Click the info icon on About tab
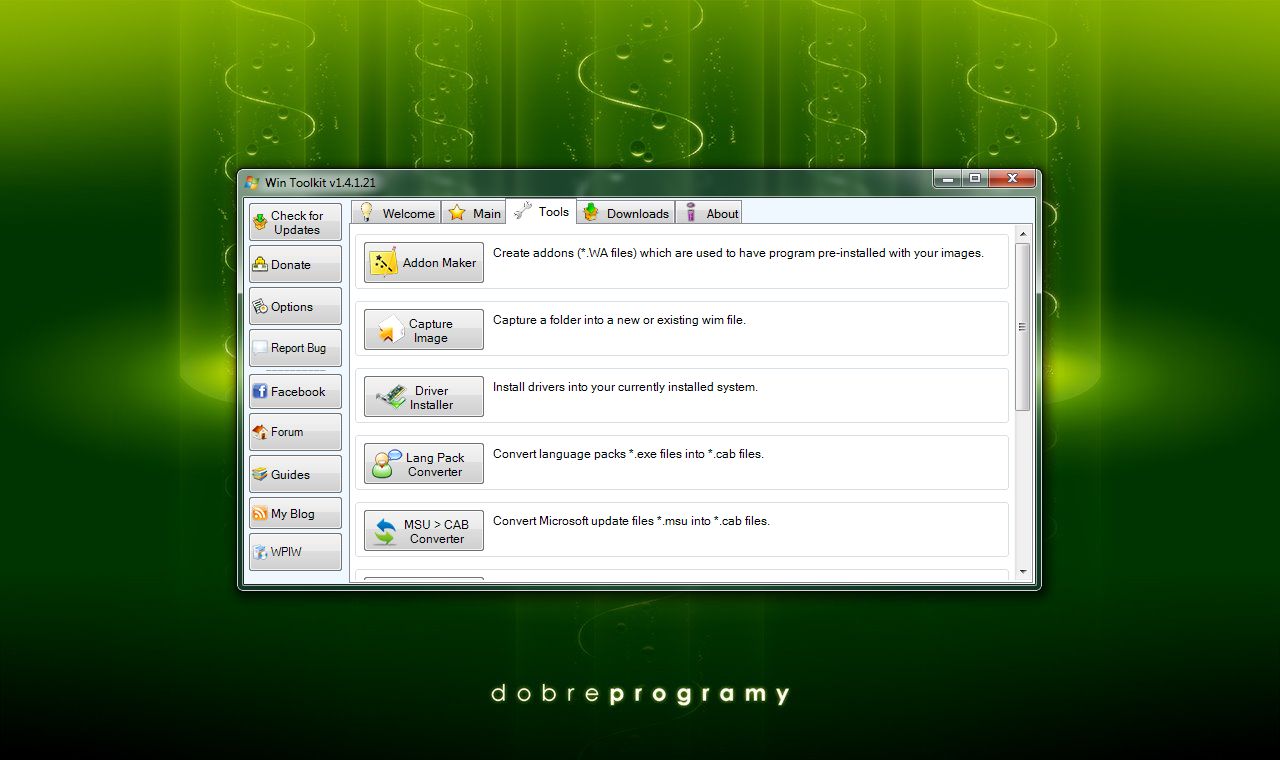1280x760 pixels. point(691,212)
